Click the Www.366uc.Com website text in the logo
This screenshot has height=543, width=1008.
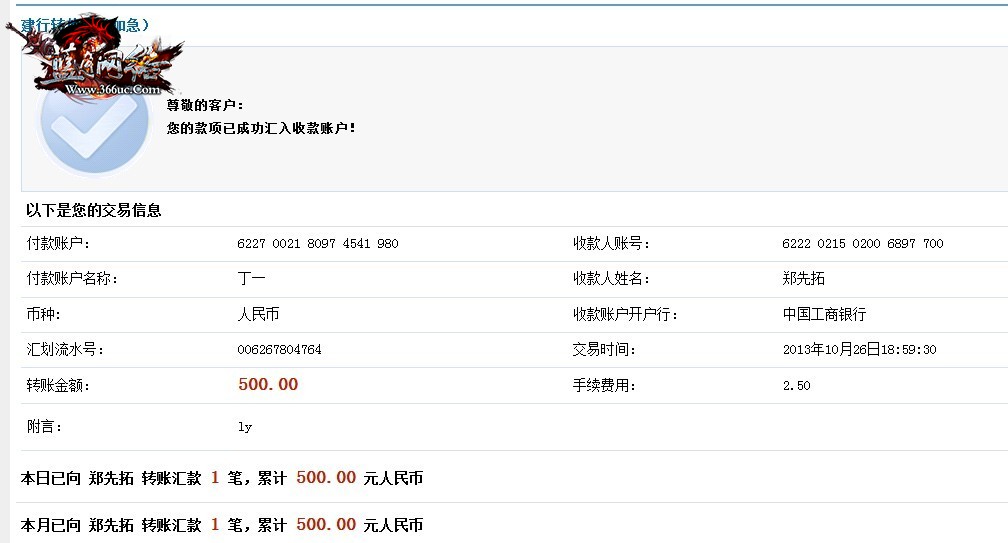pyautogui.click(x=112, y=89)
